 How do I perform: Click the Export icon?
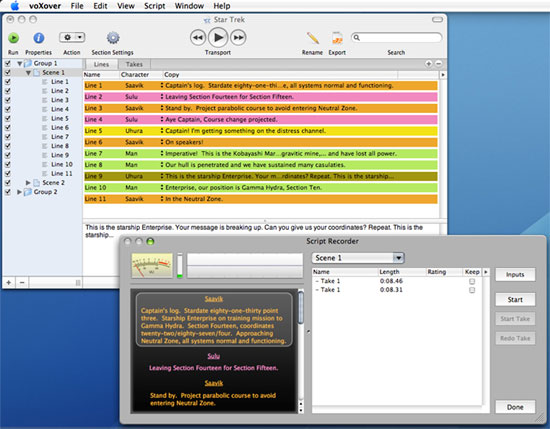tap(337, 38)
